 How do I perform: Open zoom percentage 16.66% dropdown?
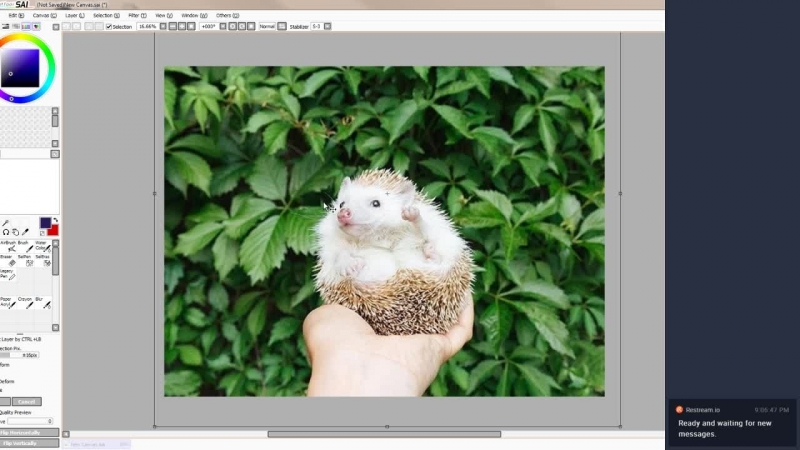tap(163, 26)
